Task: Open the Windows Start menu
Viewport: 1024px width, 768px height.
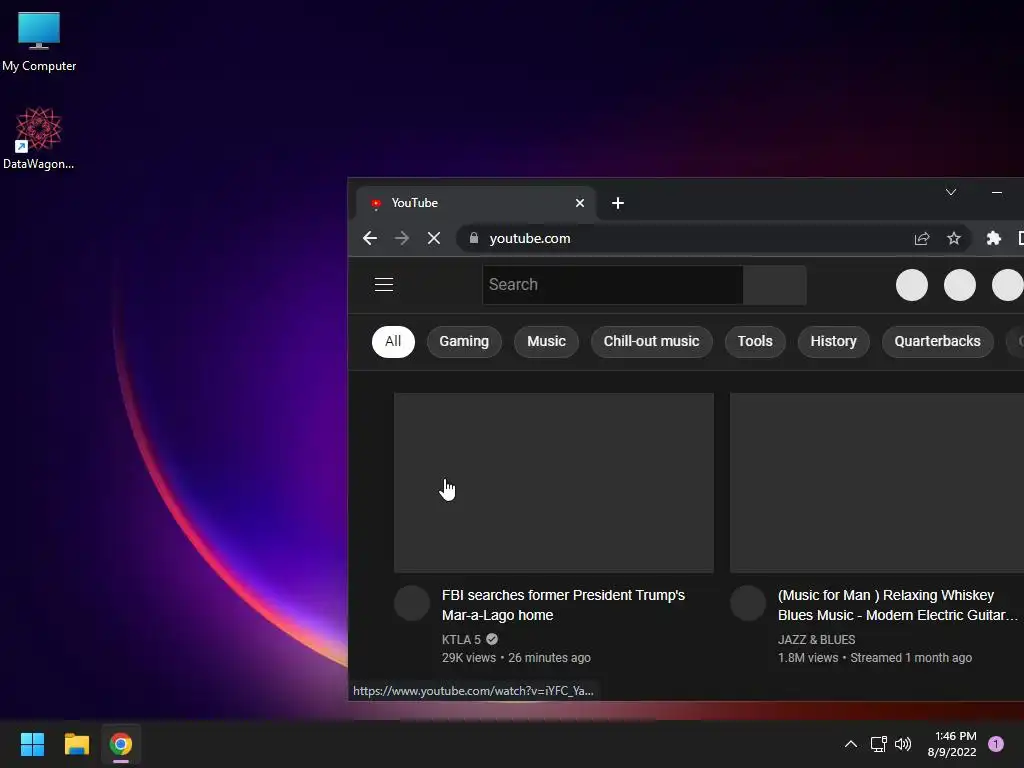Action: click(x=32, y=744)
